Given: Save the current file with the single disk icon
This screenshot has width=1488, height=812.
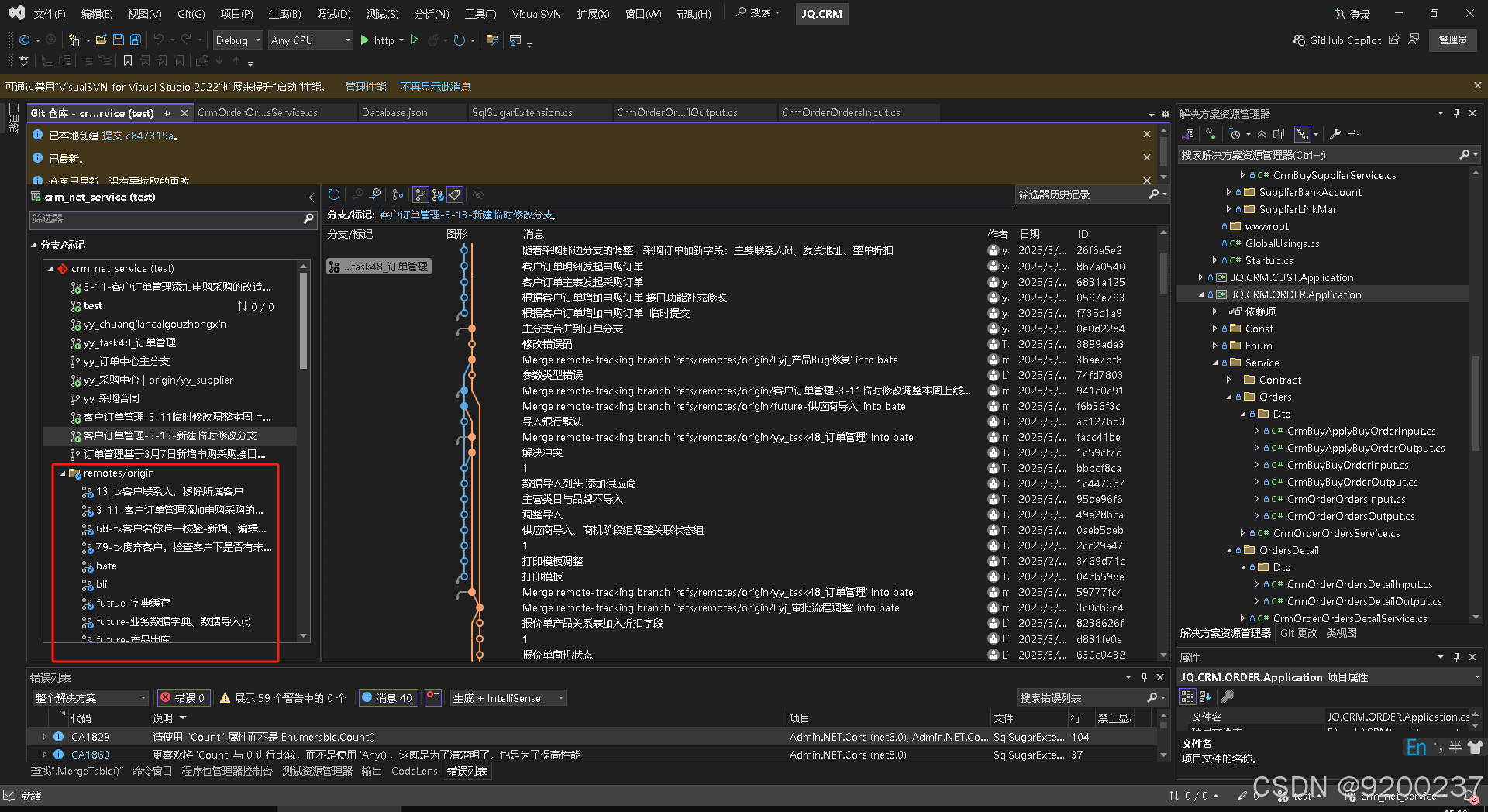Looking at the screenshot, I should coord(119,40).
